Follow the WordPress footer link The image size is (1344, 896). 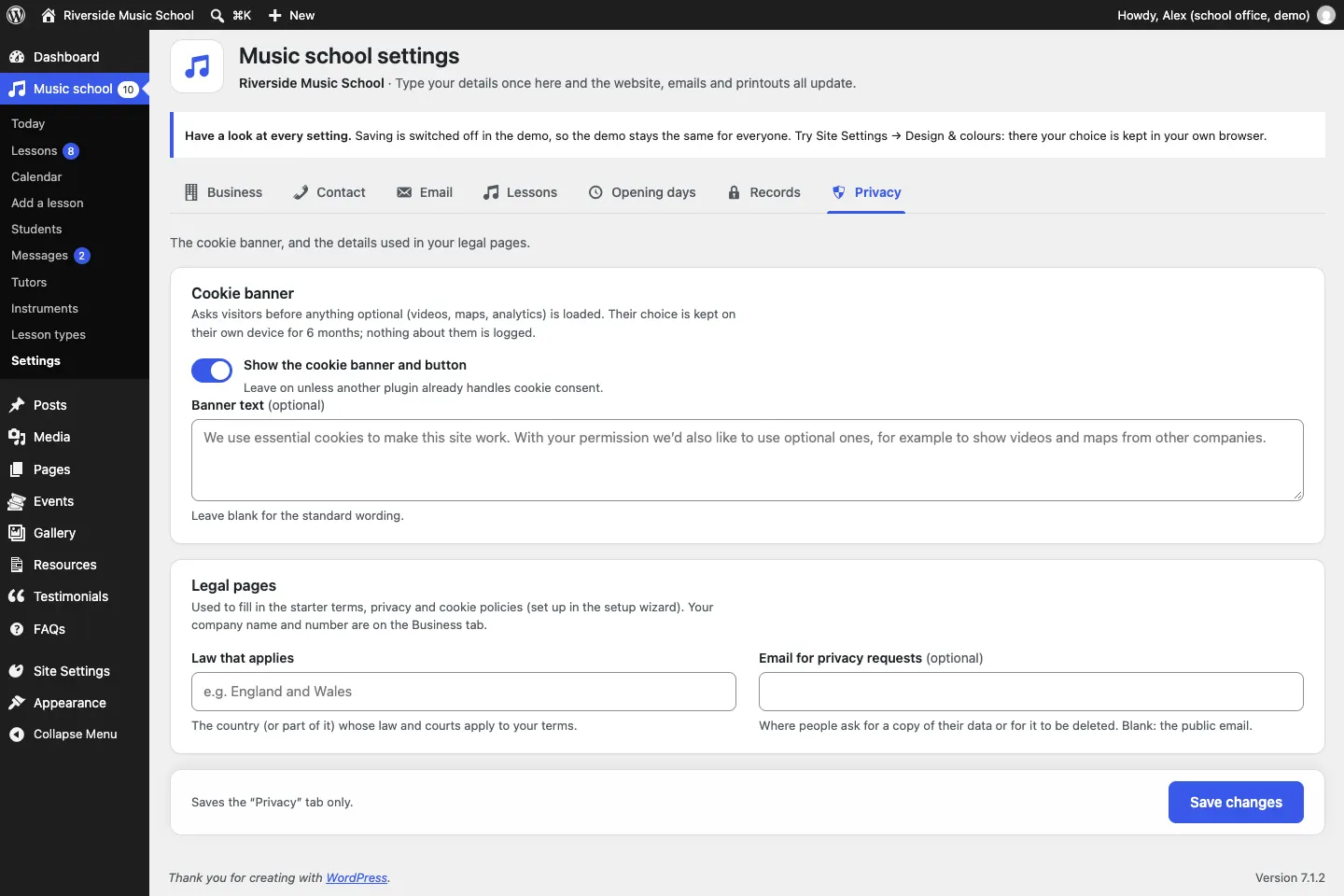(357, 878)
